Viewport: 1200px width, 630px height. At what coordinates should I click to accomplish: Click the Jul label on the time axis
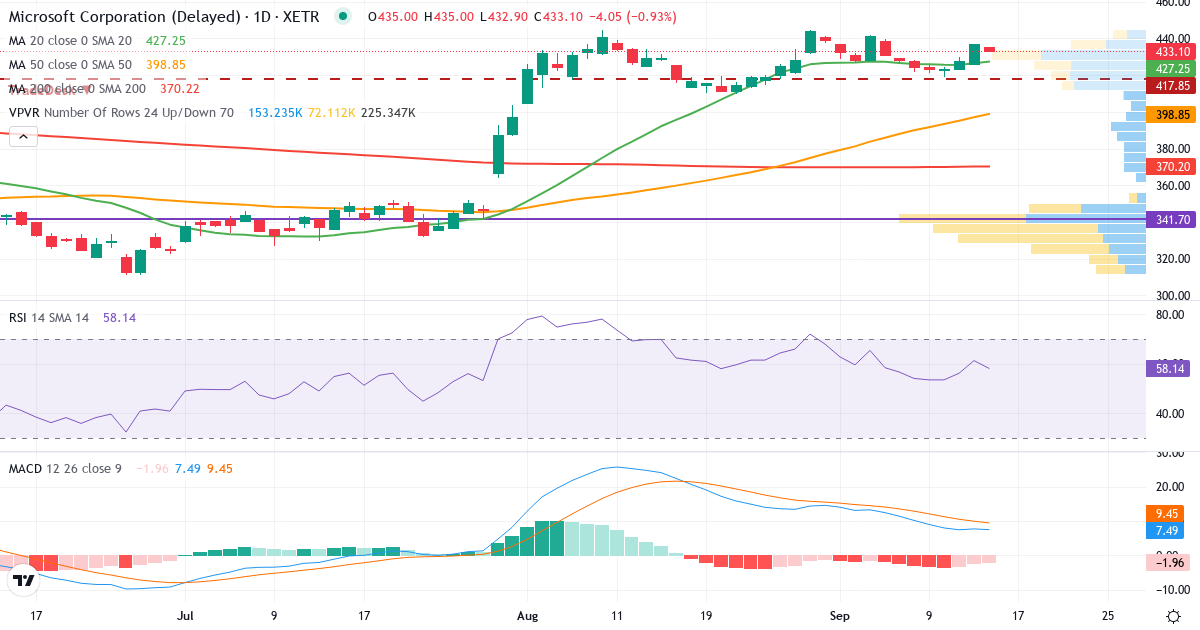[x=184, y=616]
